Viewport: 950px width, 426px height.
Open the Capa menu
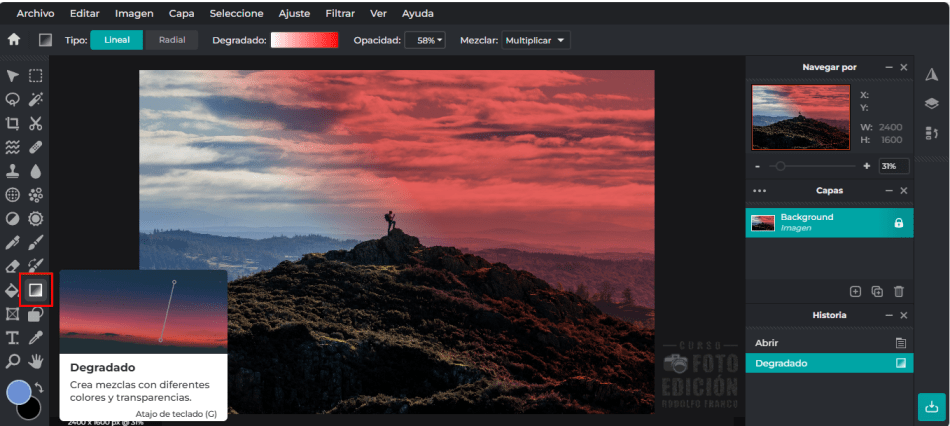tap(181, 14)
